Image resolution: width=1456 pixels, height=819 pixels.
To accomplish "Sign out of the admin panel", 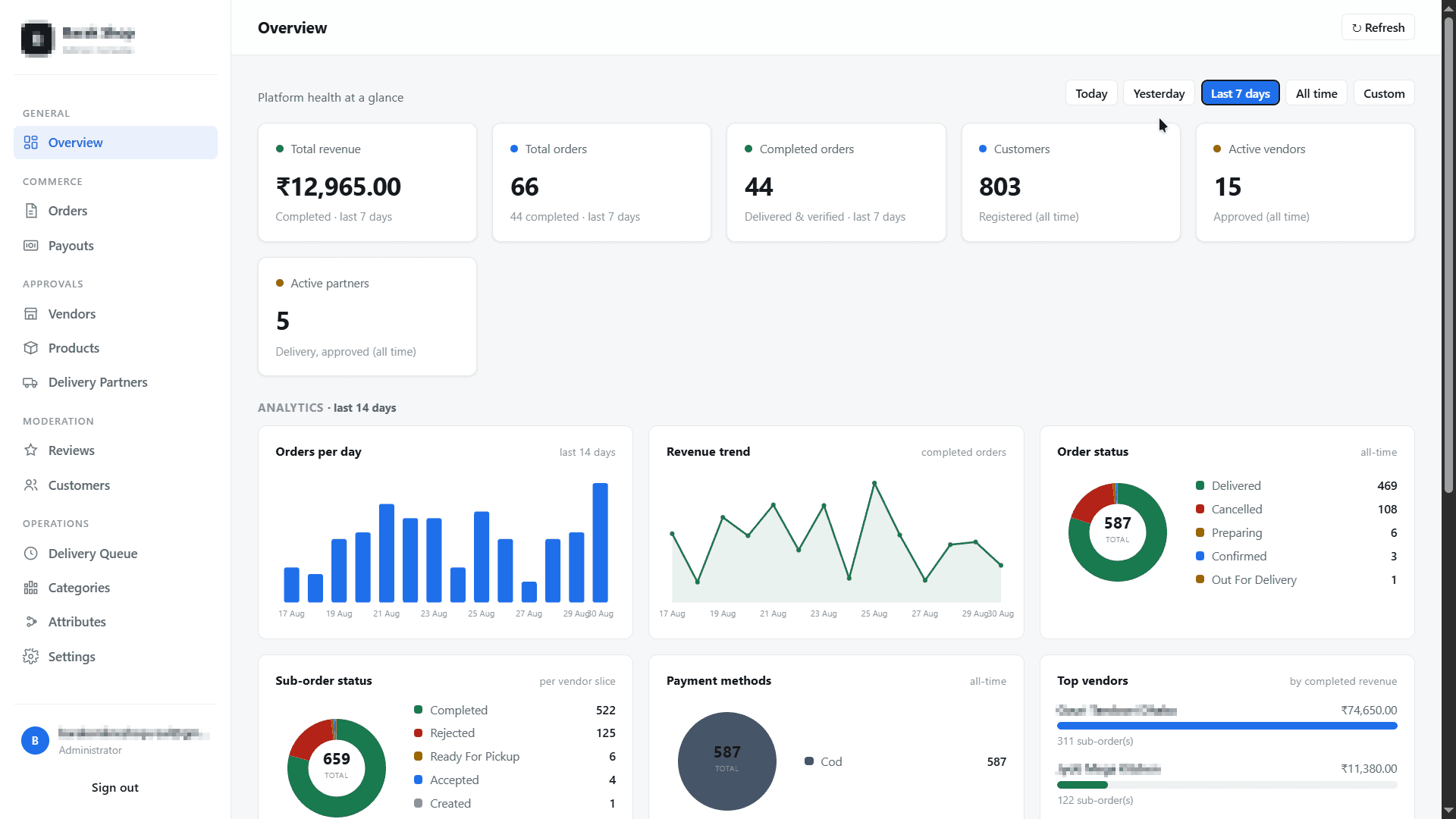I will pyautogui.click(x=115, y=787).
